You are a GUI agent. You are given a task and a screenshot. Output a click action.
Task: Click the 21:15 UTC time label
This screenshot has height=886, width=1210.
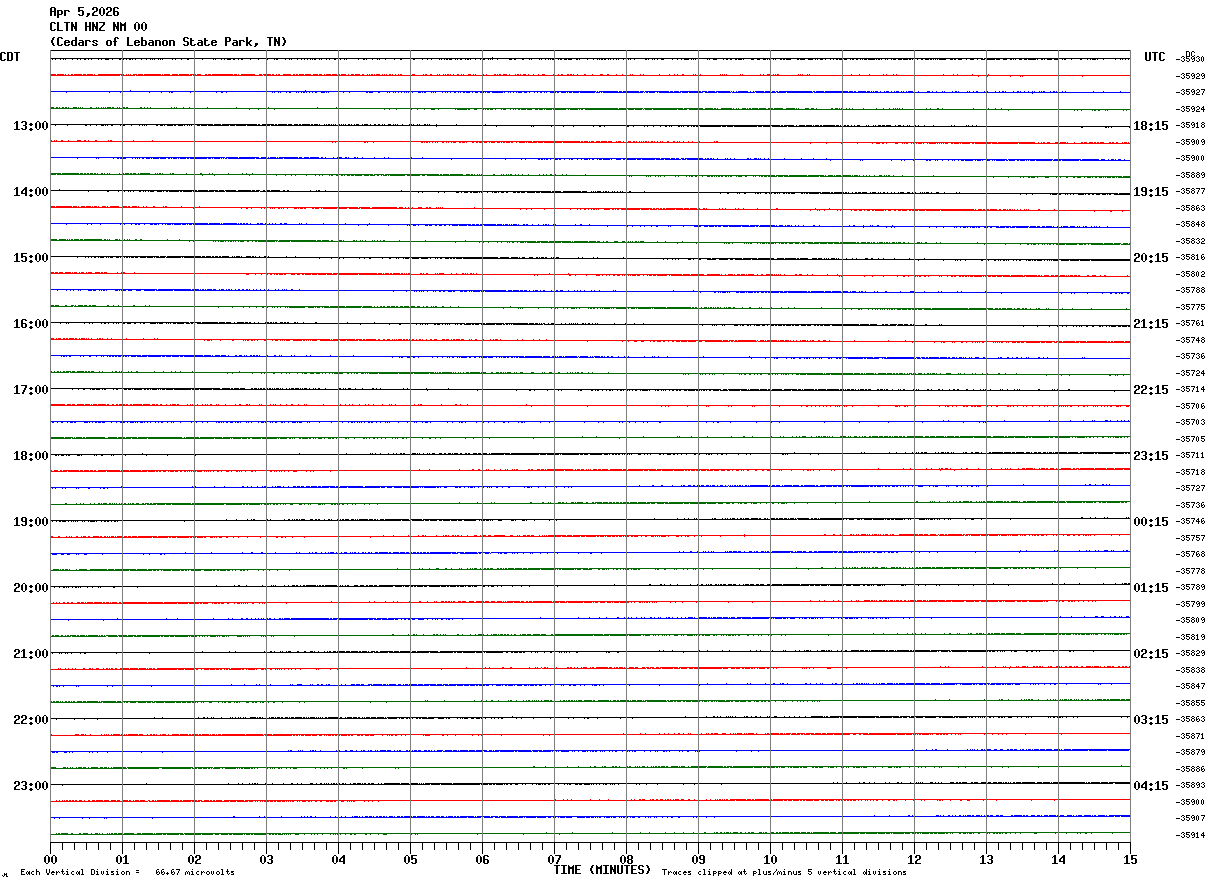coord(1150,324)
